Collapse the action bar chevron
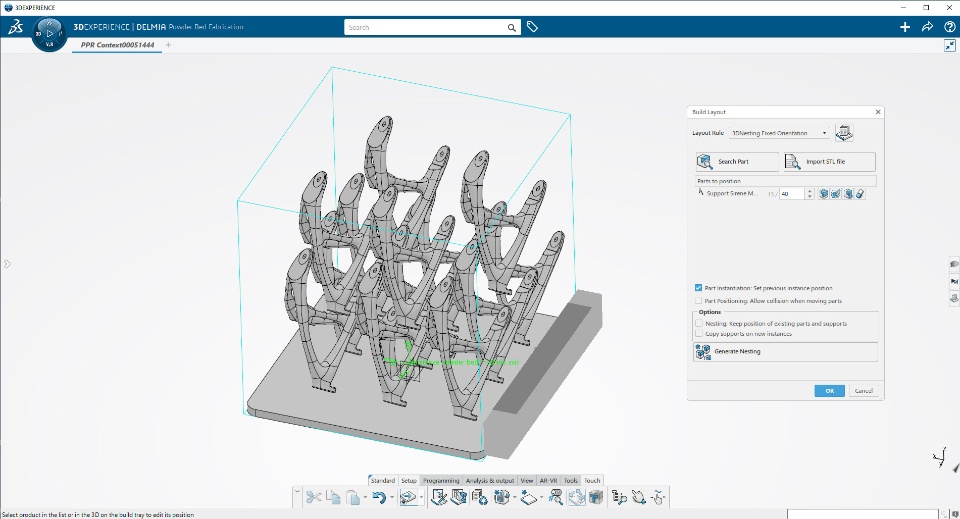Viewport: 960px width, 519px height. pyautogui.click(x=298, y=491)
